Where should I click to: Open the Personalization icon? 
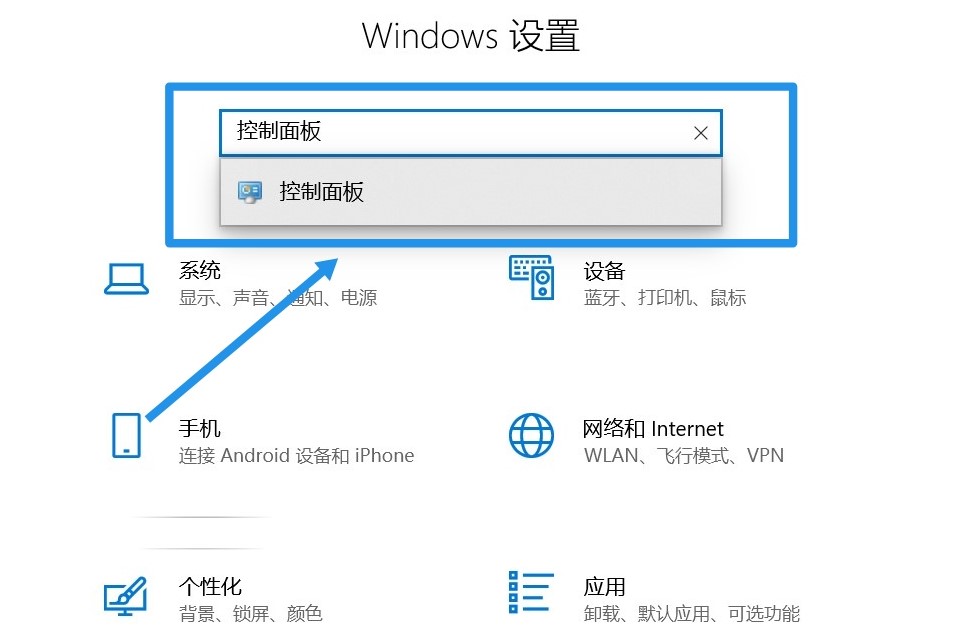click(x=126, y=596)
